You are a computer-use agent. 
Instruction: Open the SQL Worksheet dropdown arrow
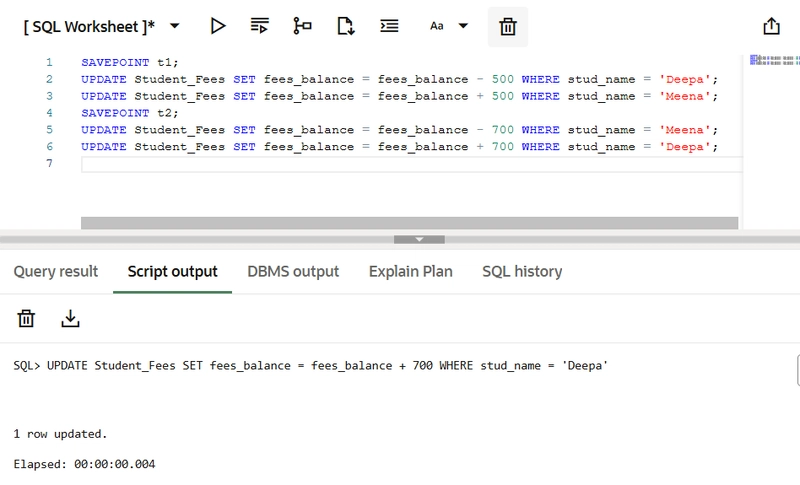[x=175, y=26]
